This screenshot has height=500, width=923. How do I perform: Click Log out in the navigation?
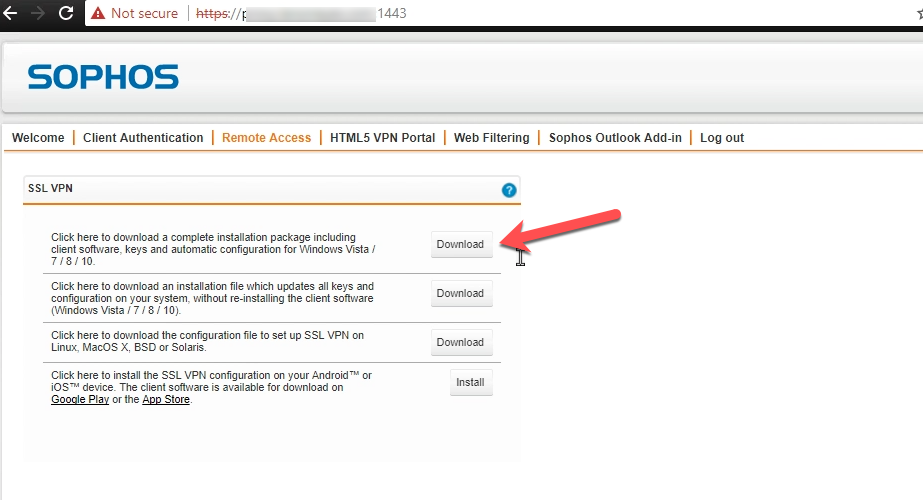point(722,138)
